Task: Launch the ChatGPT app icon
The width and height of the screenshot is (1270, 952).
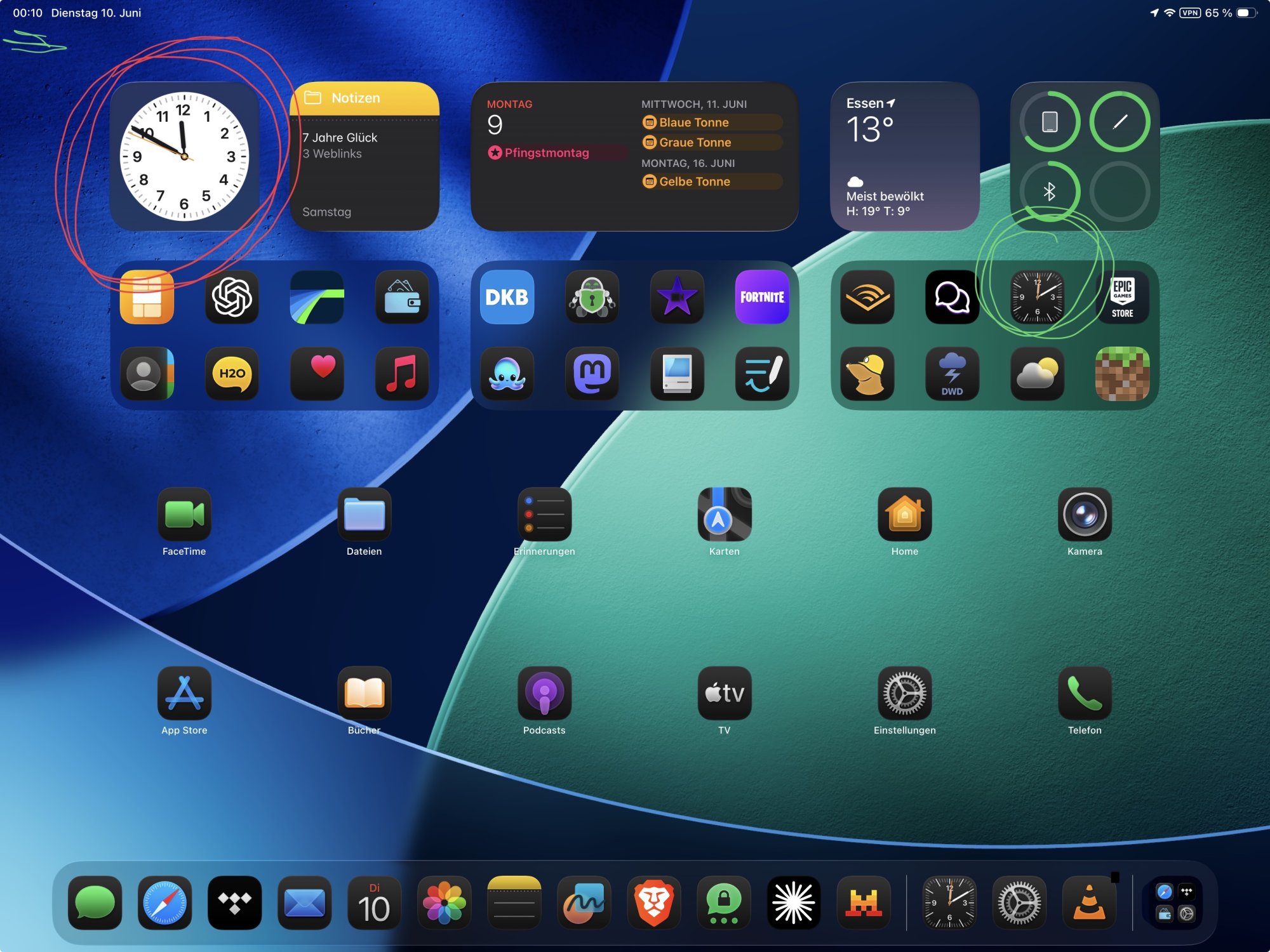Action: click(x=232, y=297)
